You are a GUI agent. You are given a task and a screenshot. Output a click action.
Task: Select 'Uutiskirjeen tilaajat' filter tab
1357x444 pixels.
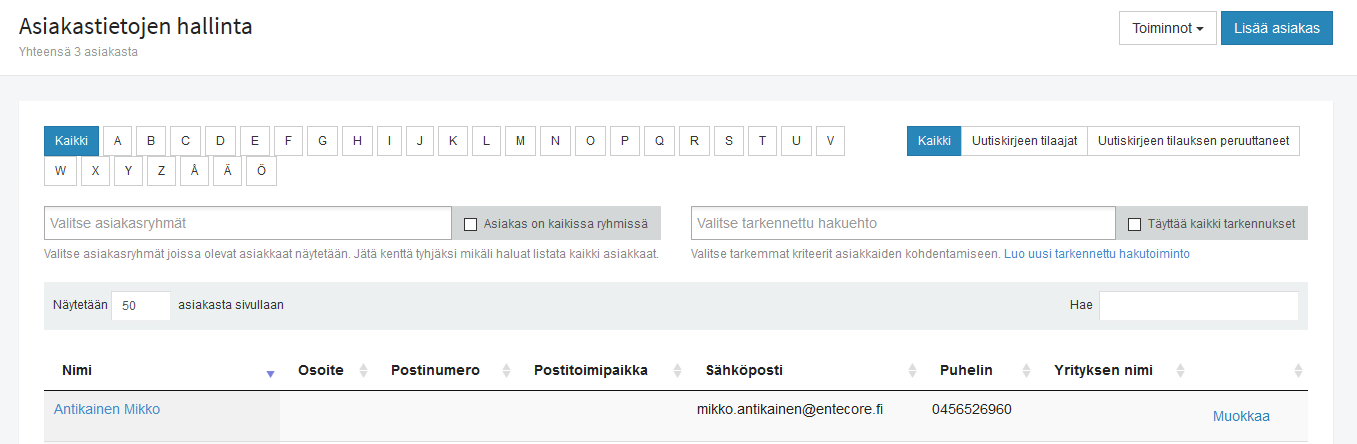[x=1024, y=141]
